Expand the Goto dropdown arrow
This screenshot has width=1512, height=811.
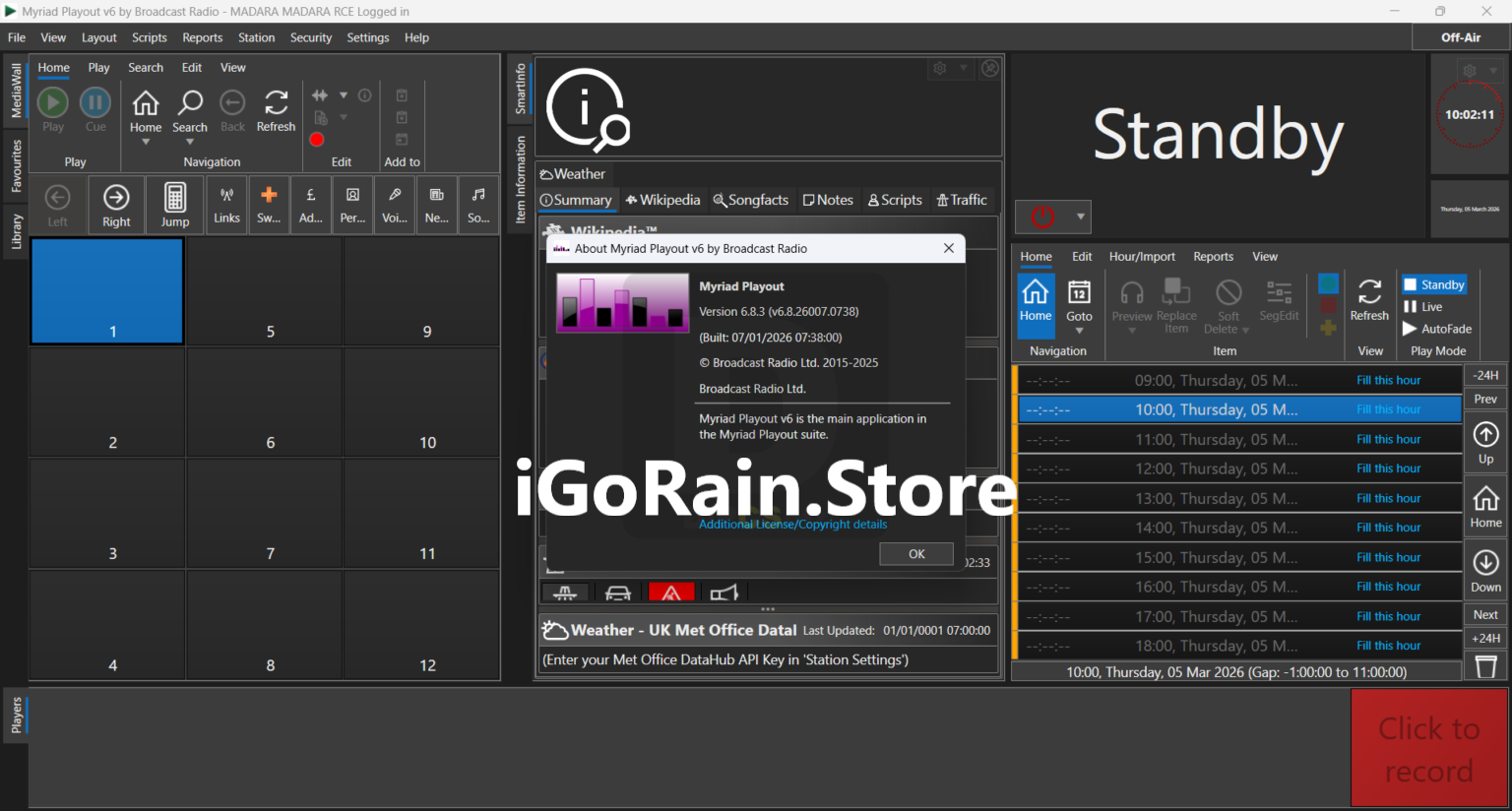point(1079,332)
